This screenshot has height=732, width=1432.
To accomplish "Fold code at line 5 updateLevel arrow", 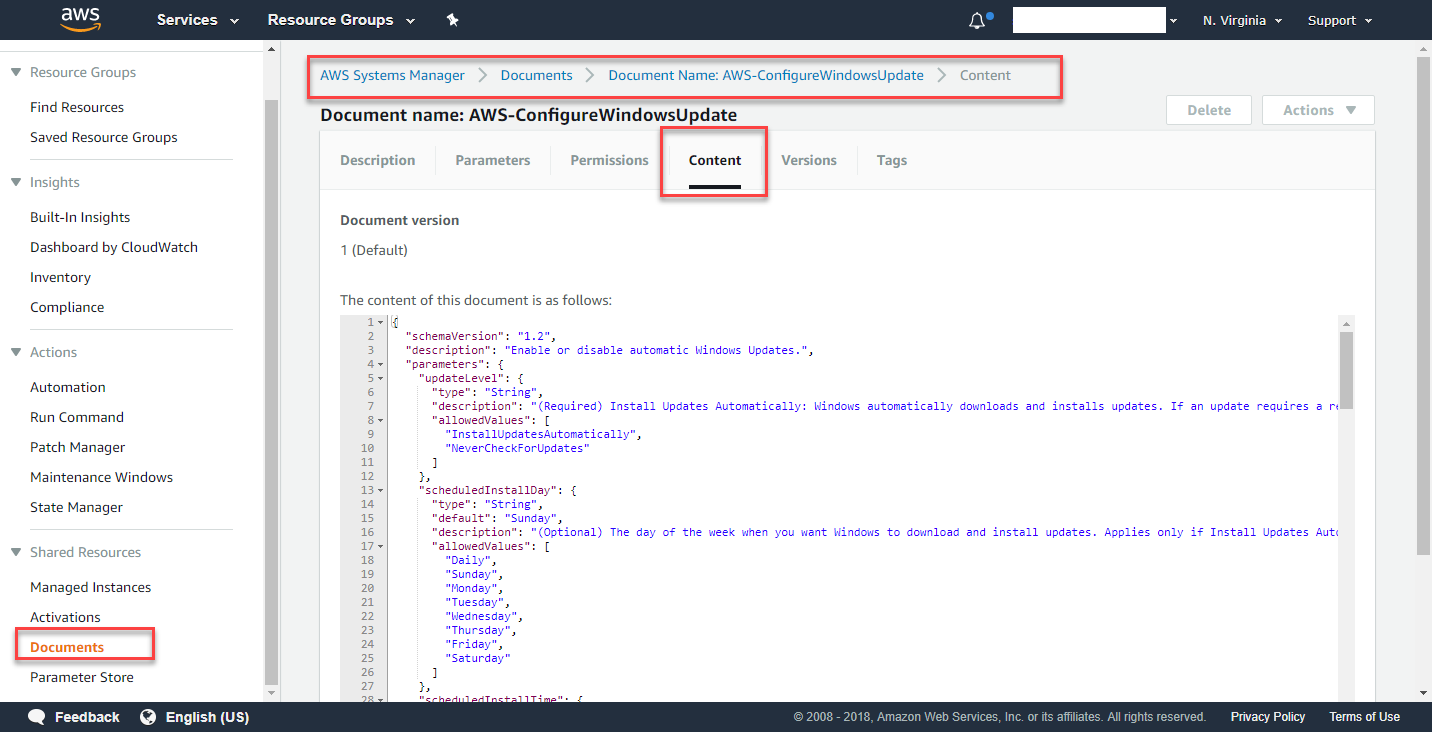I will (x=381, y=379).
